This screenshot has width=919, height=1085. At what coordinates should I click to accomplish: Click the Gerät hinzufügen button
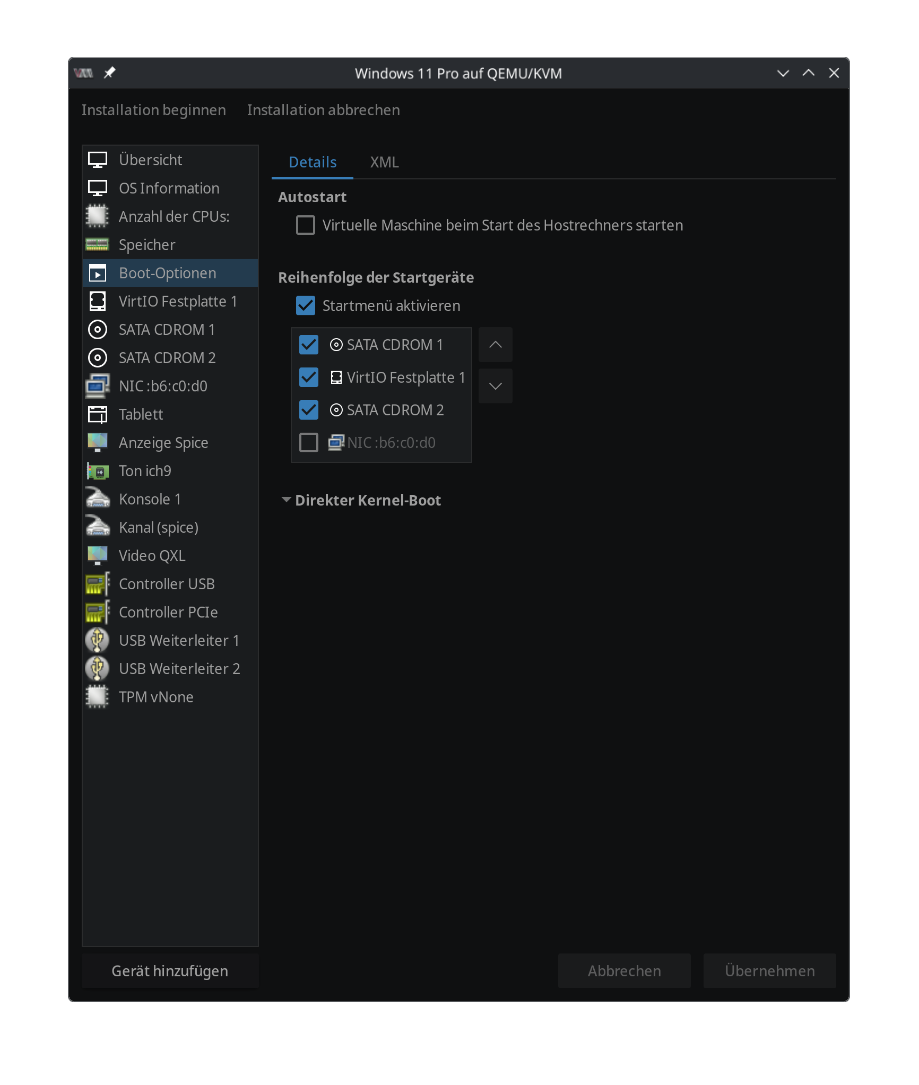coord(170,971)
